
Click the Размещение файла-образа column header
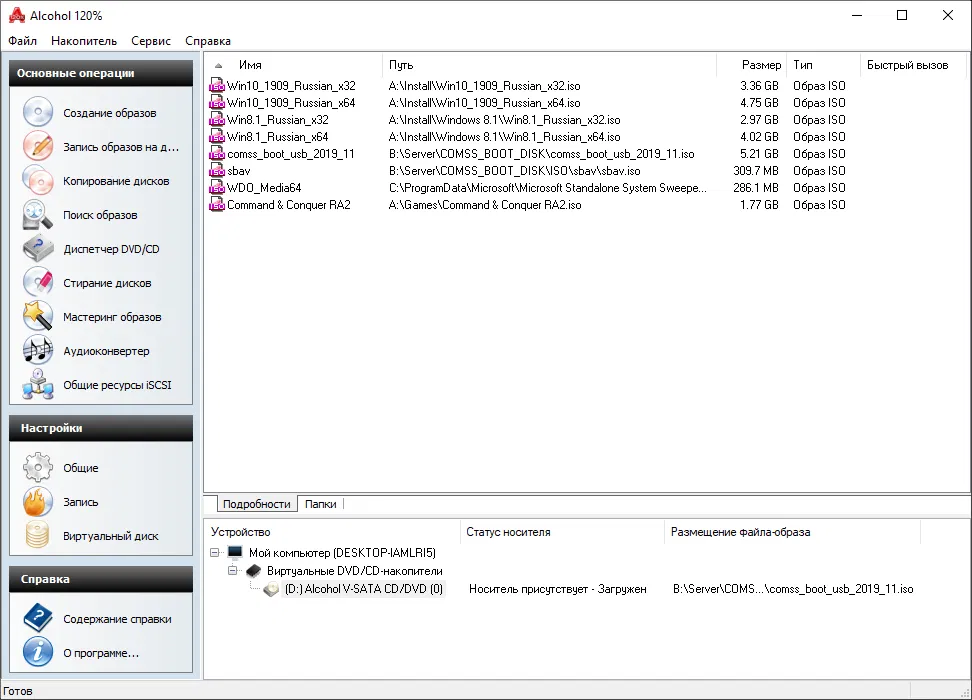point(792,532)
